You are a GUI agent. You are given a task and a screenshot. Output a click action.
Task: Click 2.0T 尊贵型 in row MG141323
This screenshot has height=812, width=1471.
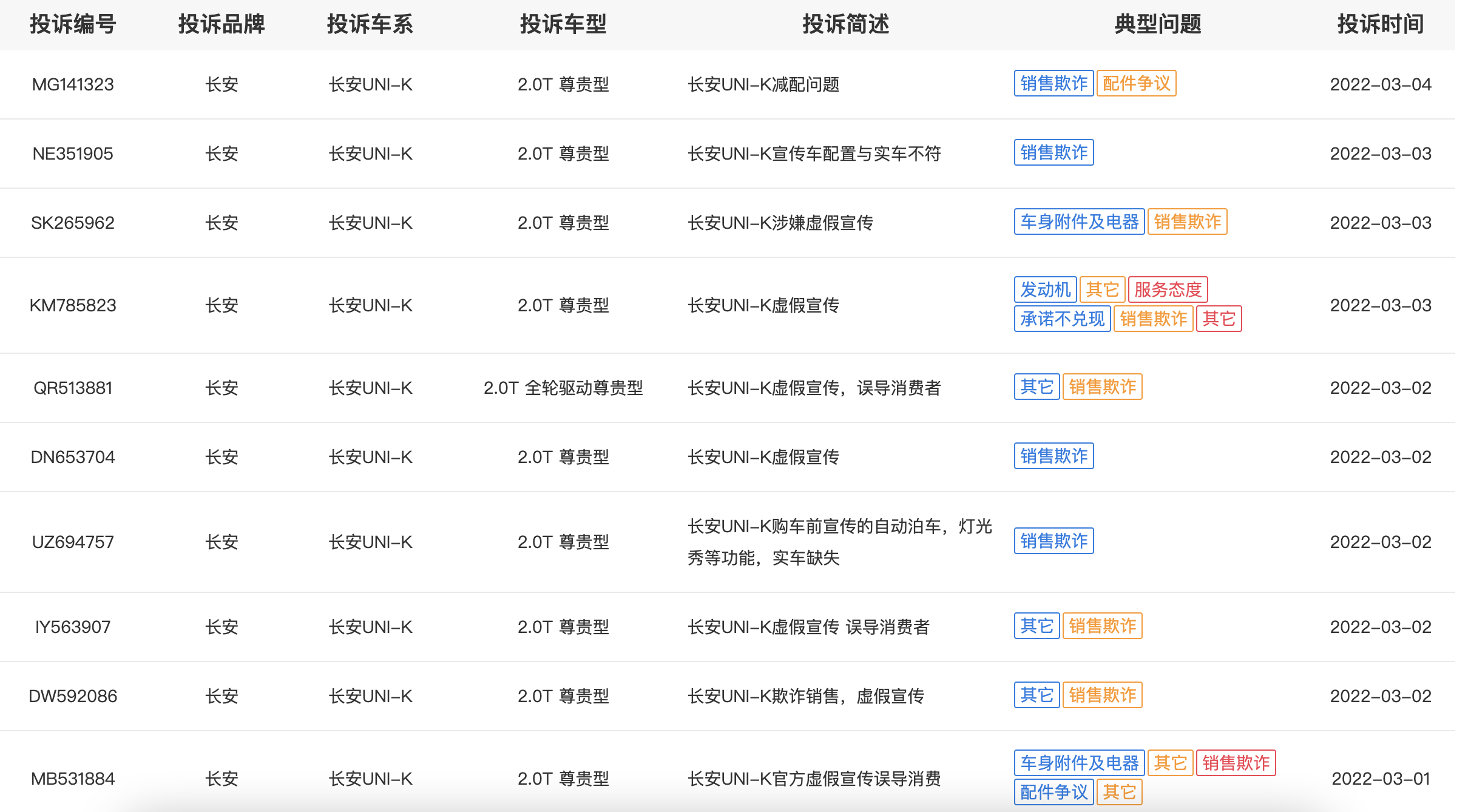(563, 84)
